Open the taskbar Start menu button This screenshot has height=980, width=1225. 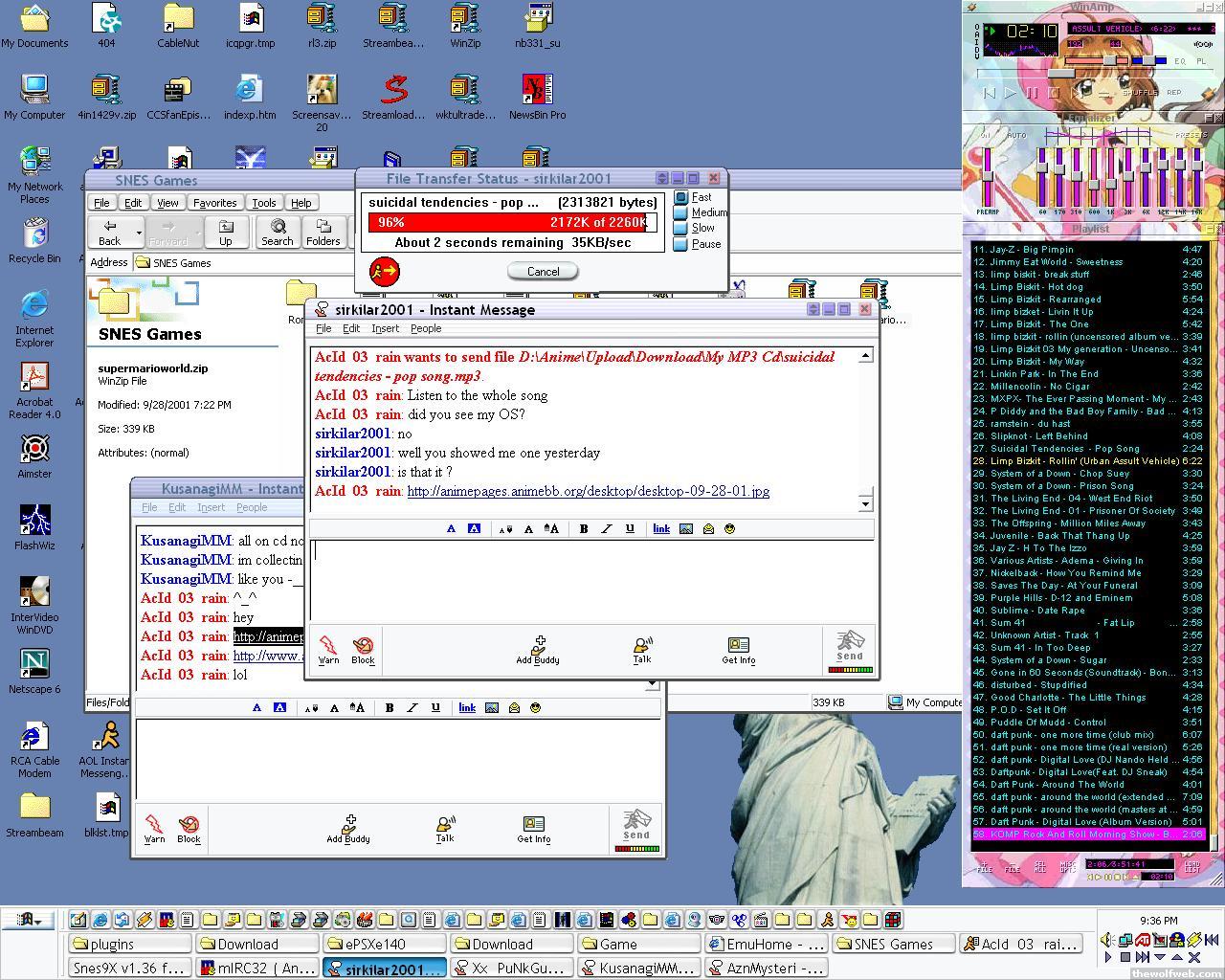click(27, 920)
